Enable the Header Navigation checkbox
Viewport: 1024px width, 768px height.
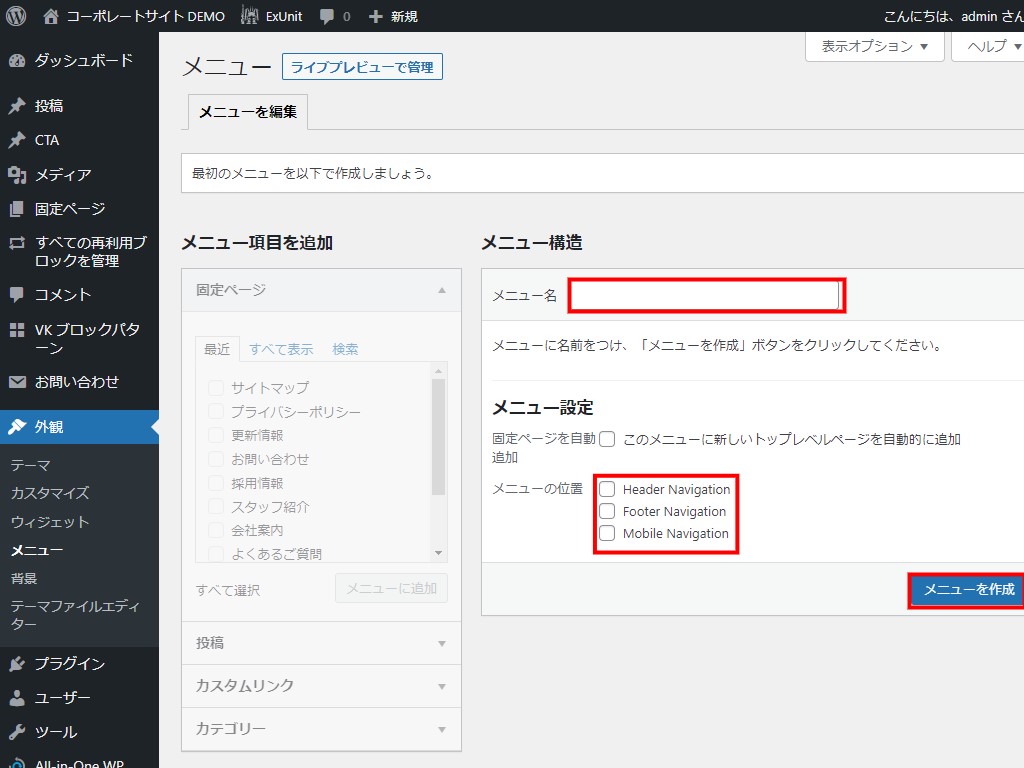[x=607, y=489]
